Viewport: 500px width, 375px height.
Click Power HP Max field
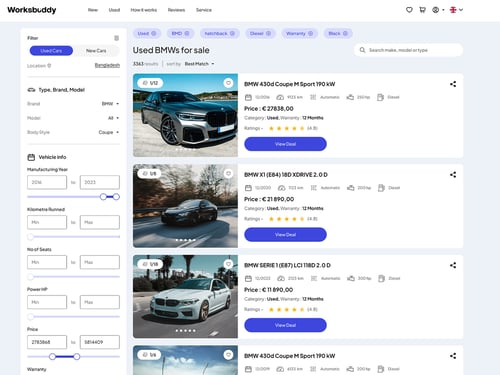coord(100,302)
